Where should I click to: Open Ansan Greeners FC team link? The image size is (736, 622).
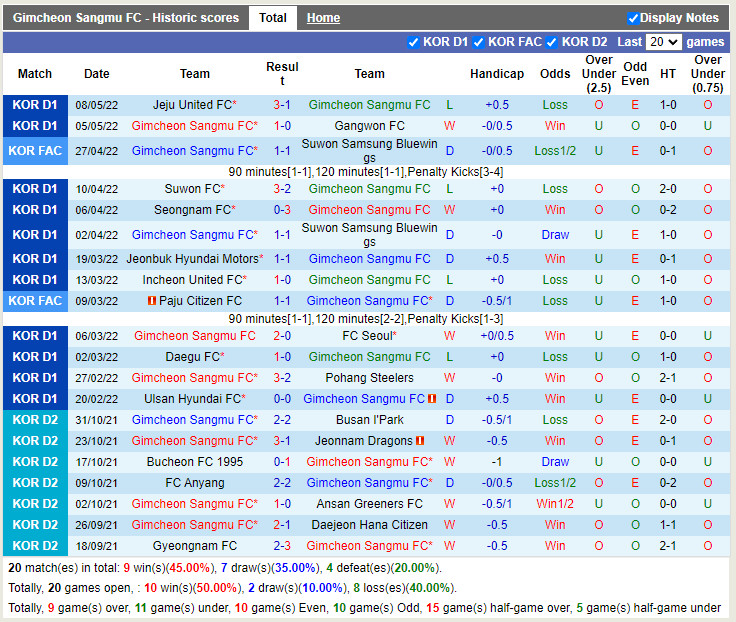click(369, 504)
